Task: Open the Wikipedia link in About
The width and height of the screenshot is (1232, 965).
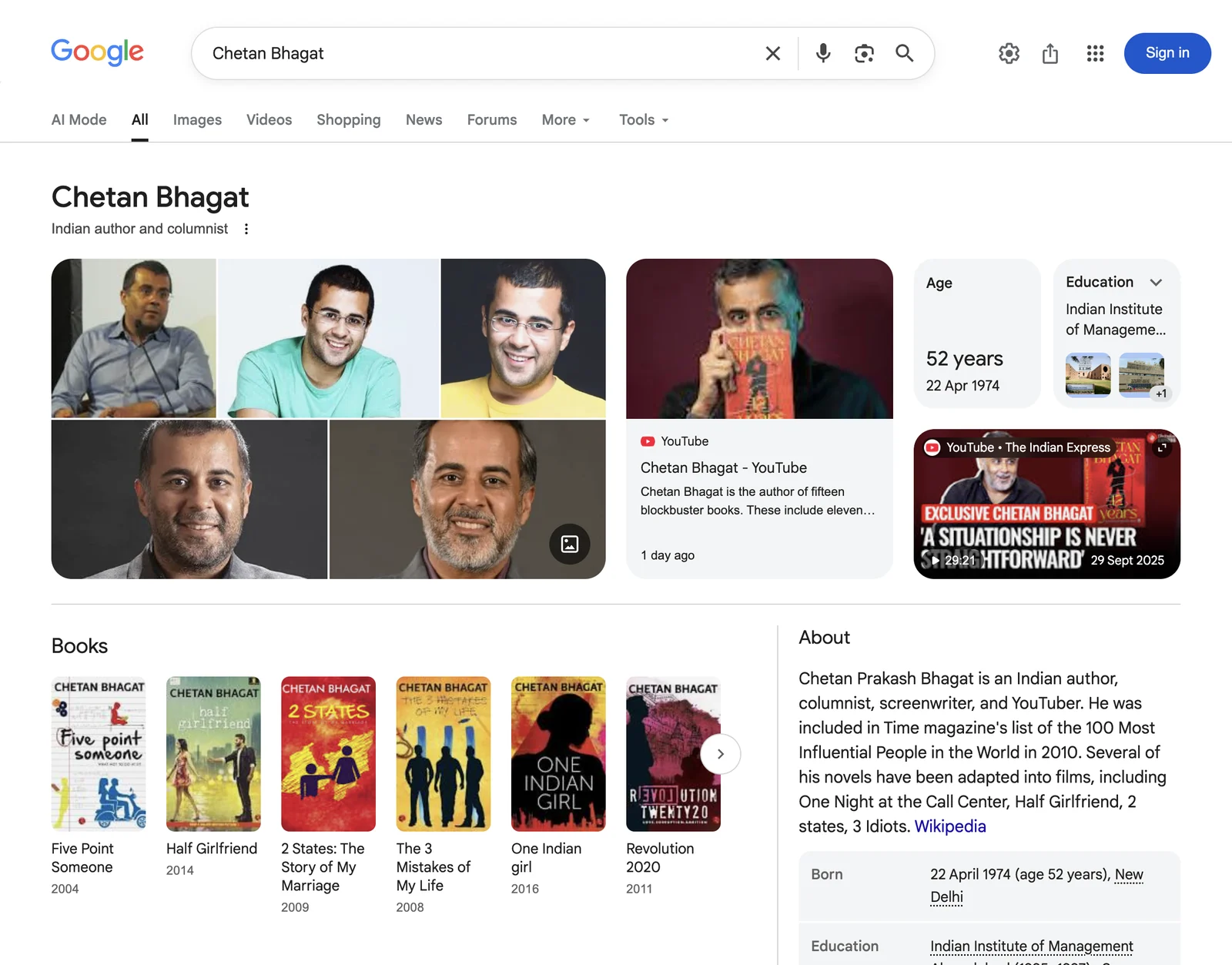Action: 950,826
